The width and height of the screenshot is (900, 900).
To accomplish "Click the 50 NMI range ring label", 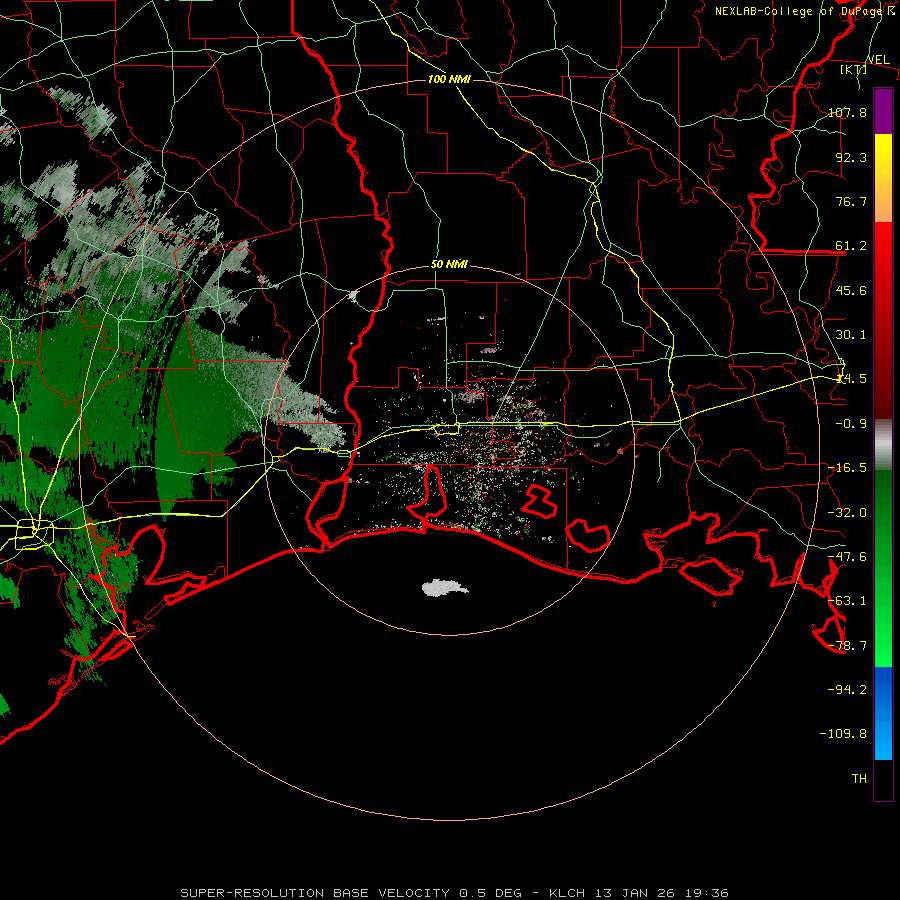I will (x=449, y=265).
